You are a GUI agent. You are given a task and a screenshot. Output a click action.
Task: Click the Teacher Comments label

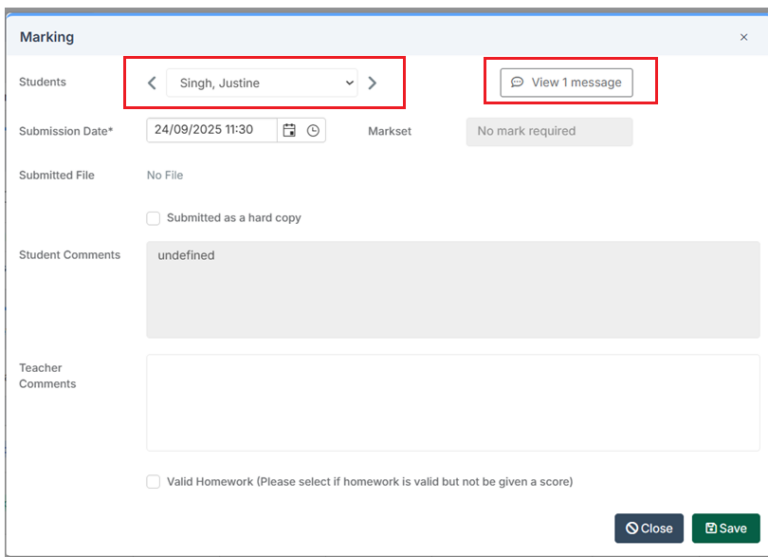pos(48,376)
